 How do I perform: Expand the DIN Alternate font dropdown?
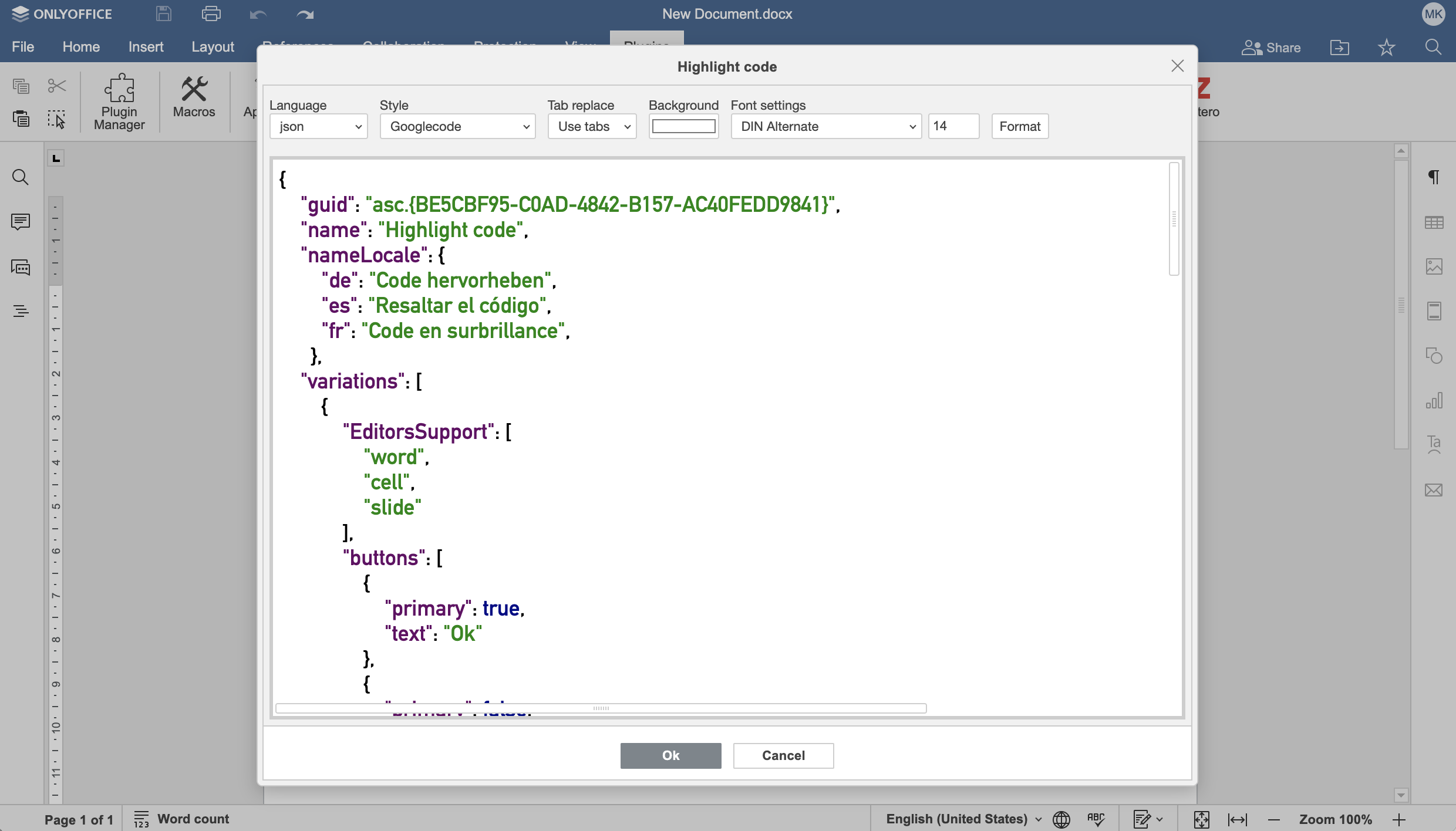(x=825, y=127)
